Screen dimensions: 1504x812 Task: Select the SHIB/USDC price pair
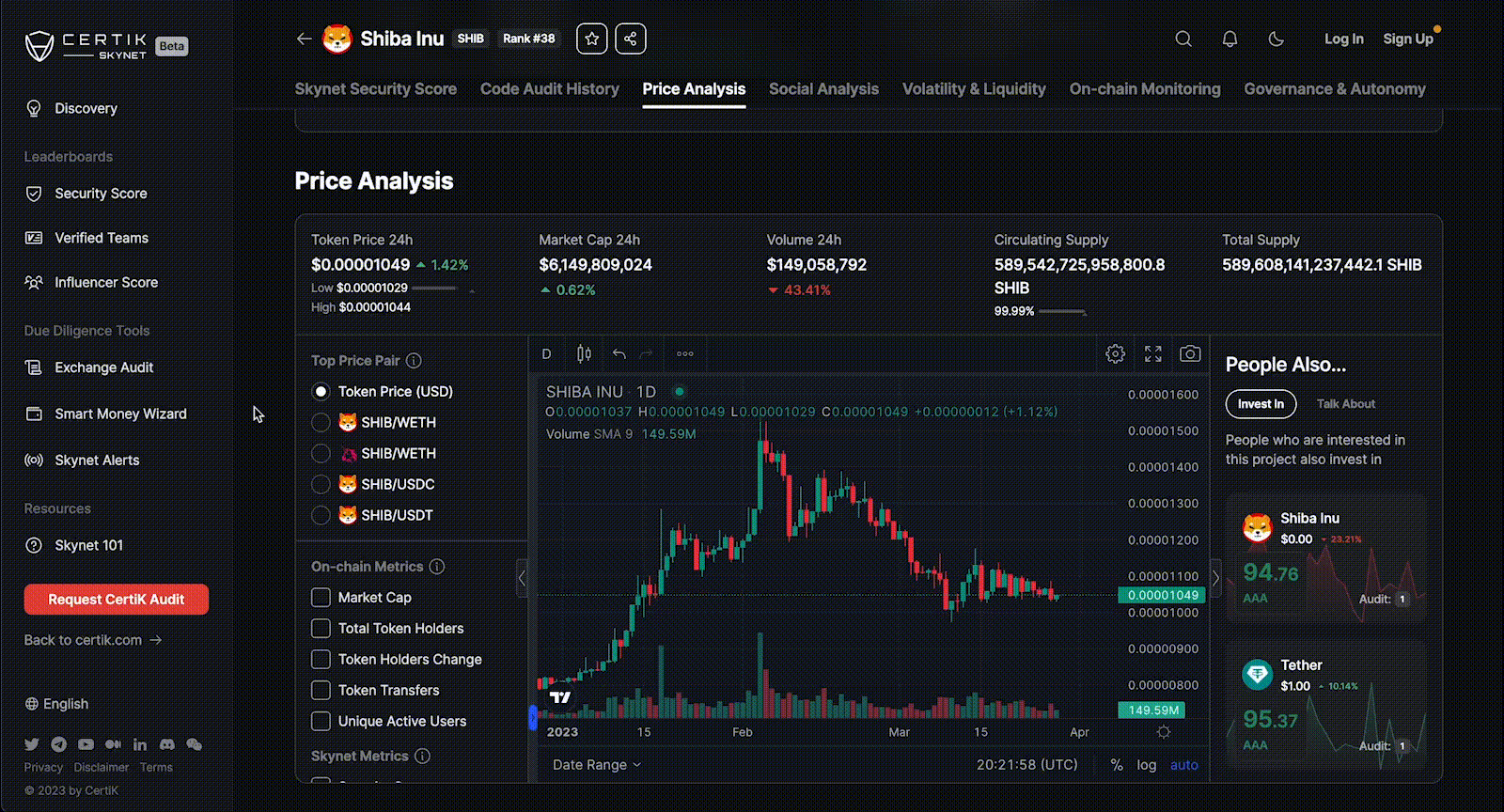coord(321,484)
